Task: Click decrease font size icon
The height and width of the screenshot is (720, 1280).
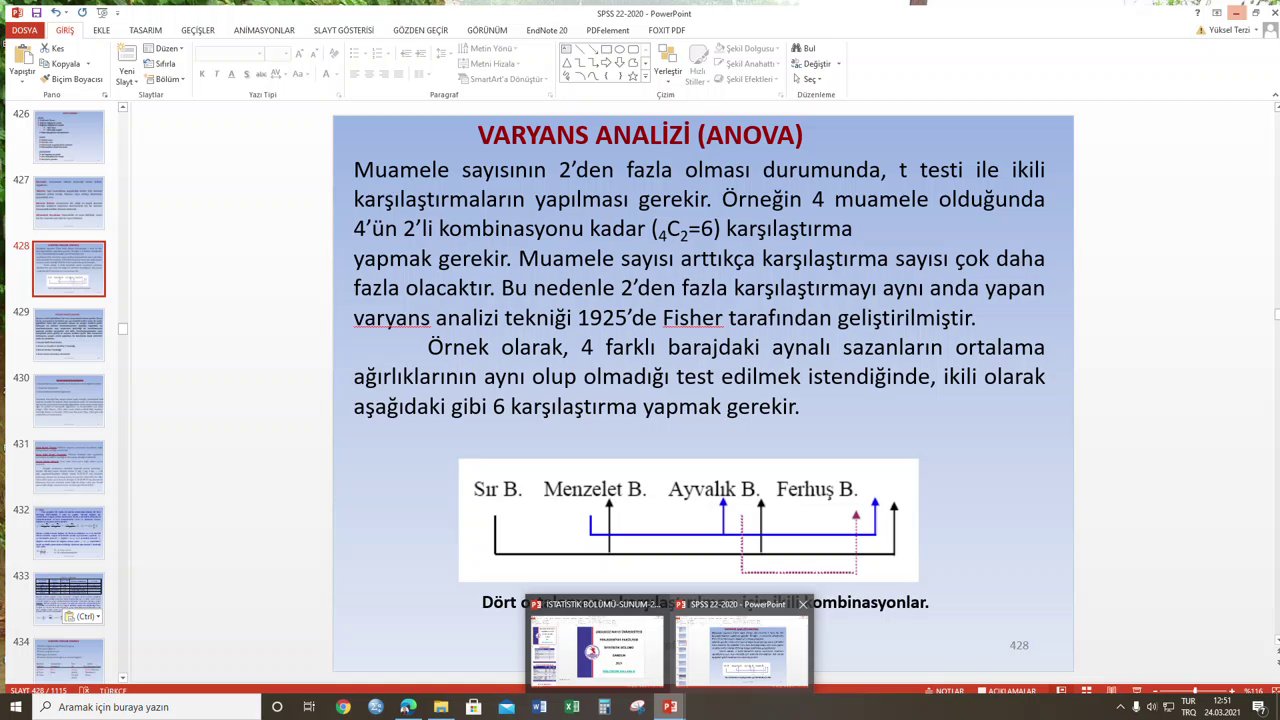Action: click(x=313, y=52)
